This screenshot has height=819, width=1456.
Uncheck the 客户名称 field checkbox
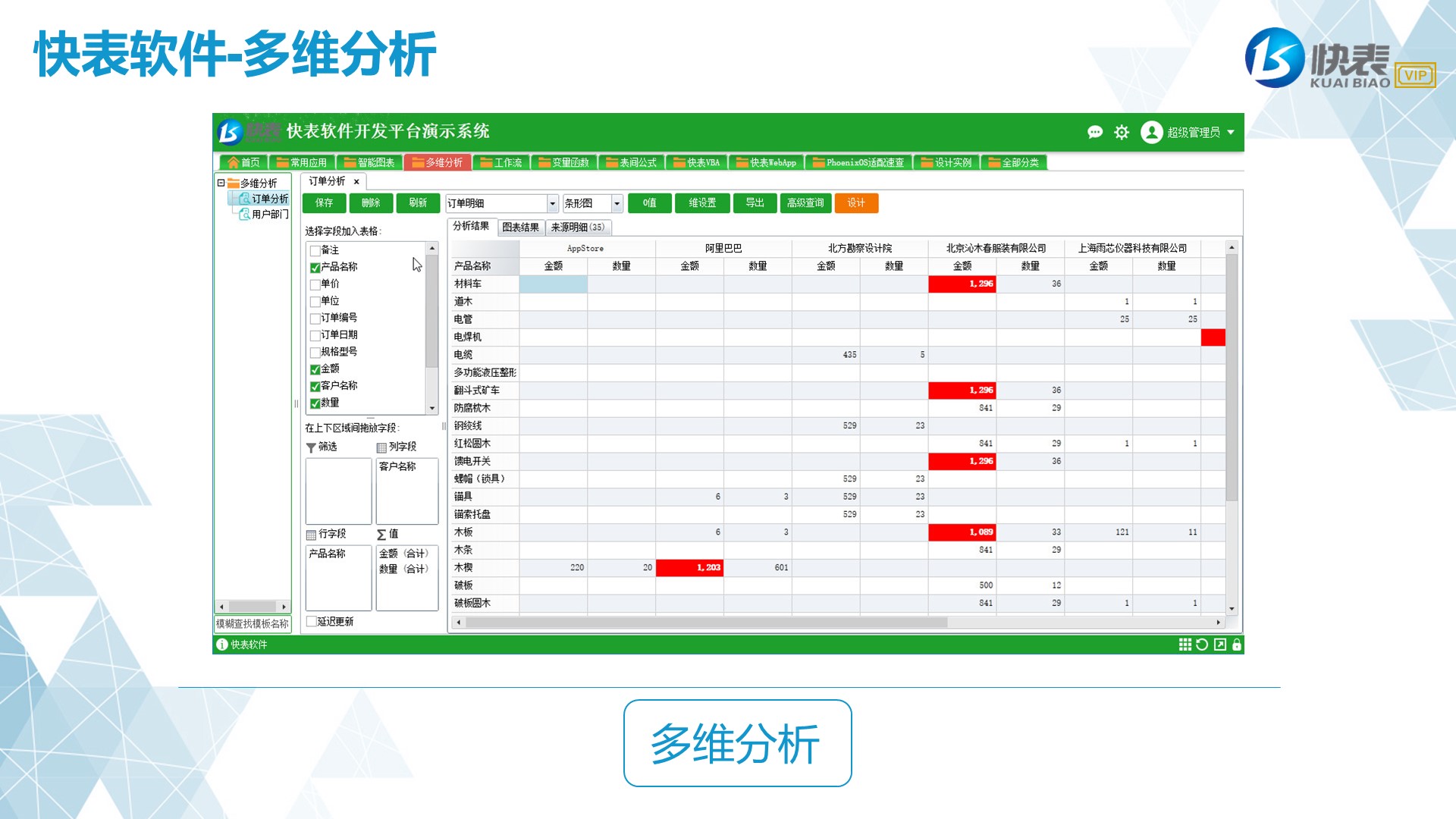click(x=315, y=386)
